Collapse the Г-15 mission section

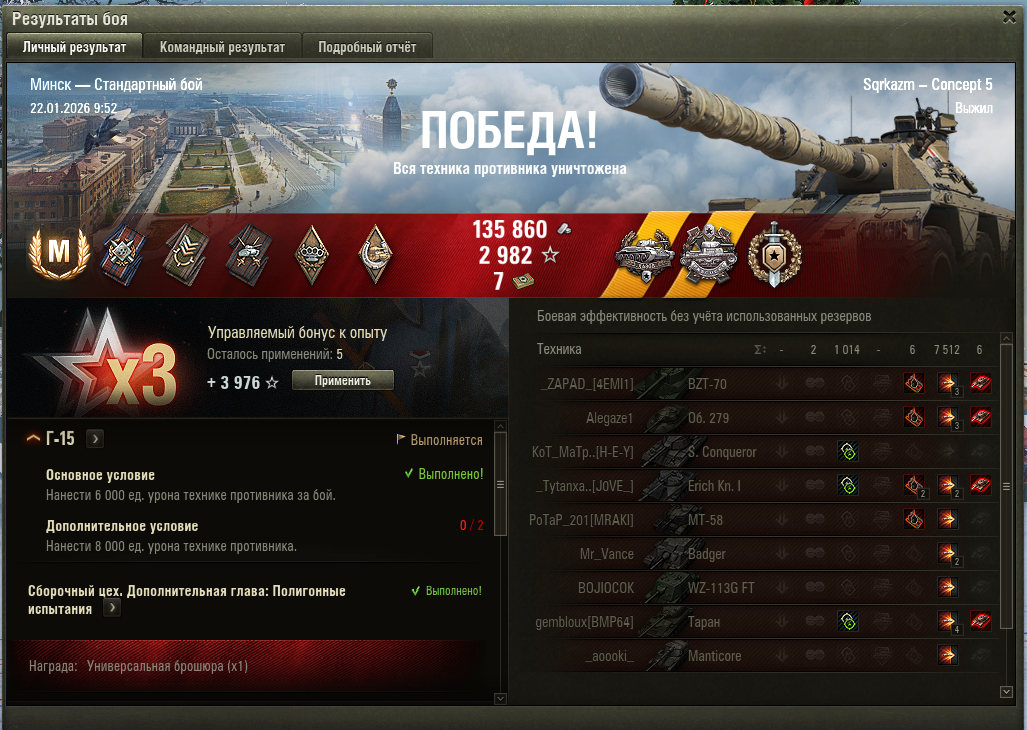pyautogui.click(x=33, y=438)
